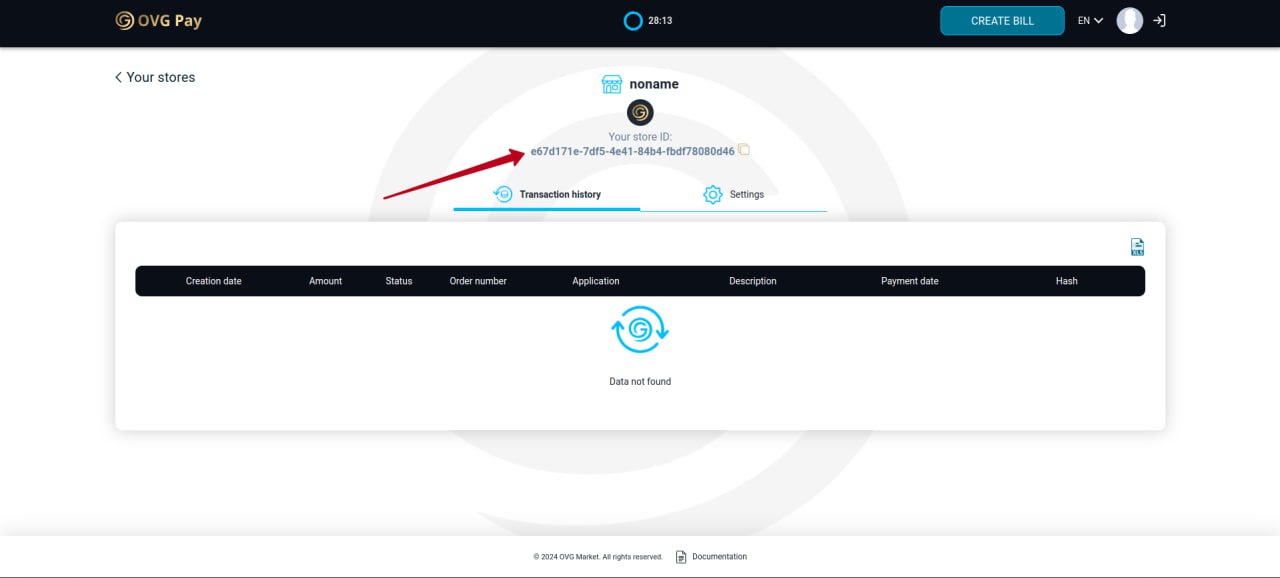Click the Payment date column header

coord(910,281)
